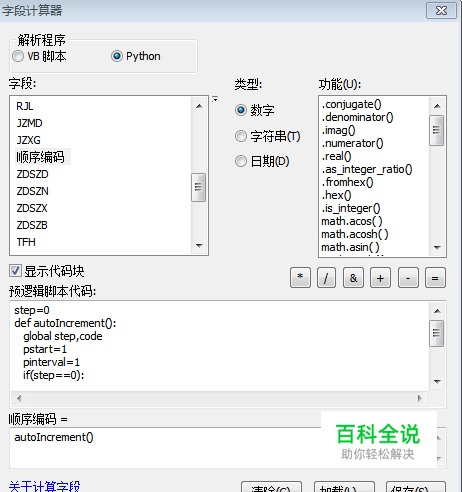Click the ampersand (&) operator button

click(x=353, y=277)
